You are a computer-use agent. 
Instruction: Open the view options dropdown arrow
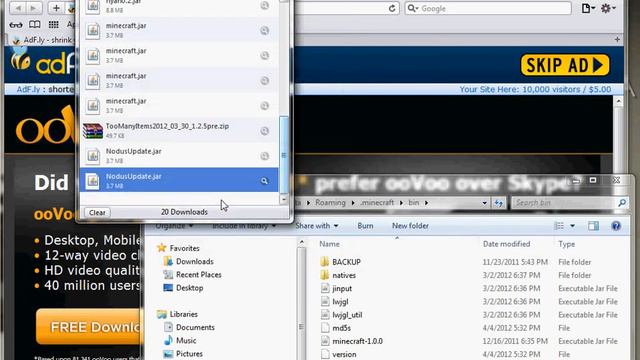(x=572, y=226)
